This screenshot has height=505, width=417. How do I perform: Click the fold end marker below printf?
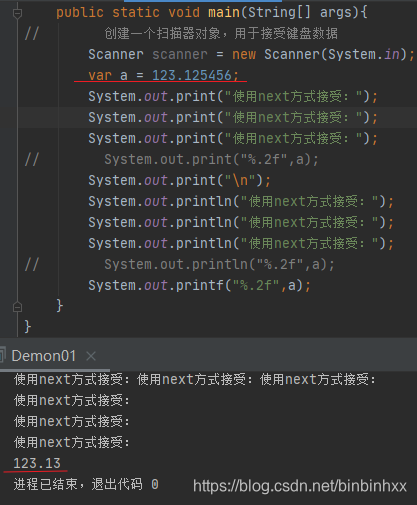click(17, 306)
